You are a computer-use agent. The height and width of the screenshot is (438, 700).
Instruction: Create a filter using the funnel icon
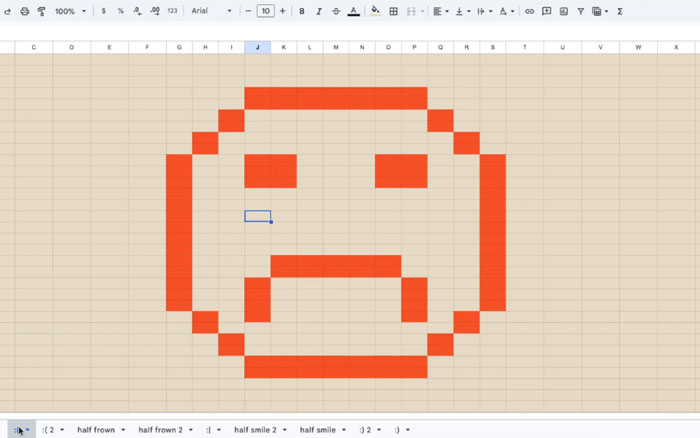pyautogui.click(x=581, y=12)
